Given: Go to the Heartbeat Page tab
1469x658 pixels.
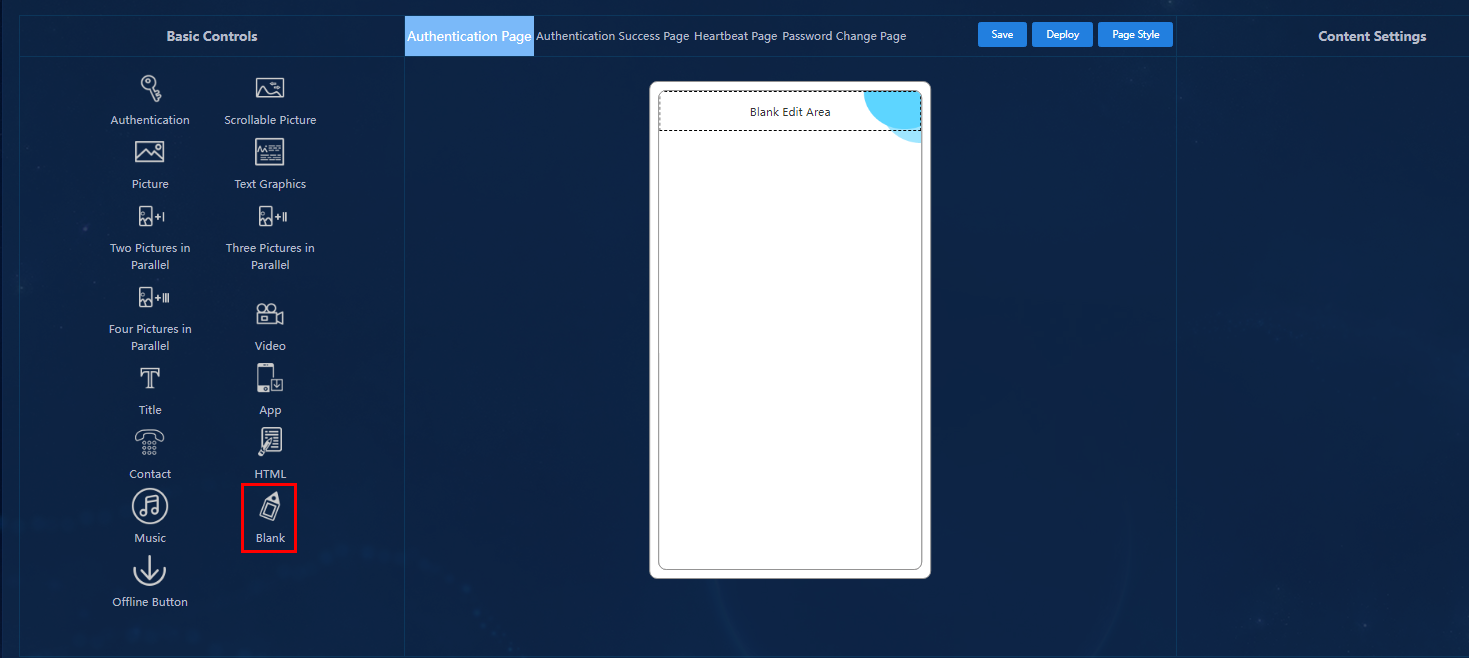Looking at the screenshot, I should pyautogui.click(x=735, y=36).
